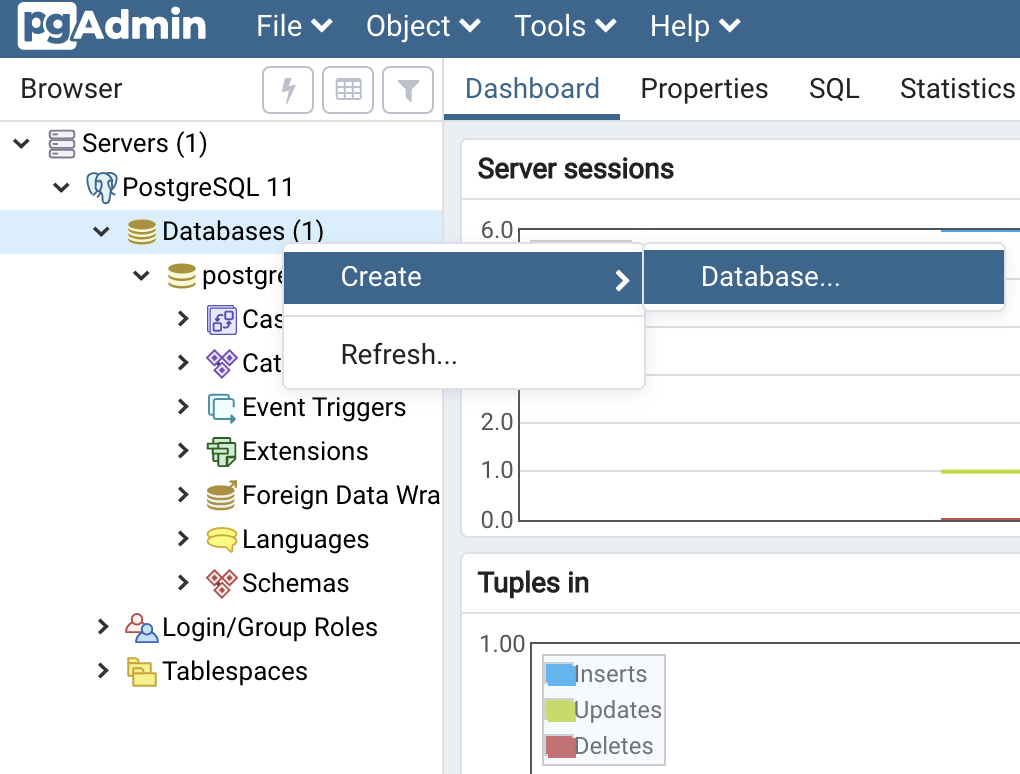The width and height of the screenshot is (1020, 774).
Task: Expand the Tablespaces tree node
Action: [x=103, y=671]
